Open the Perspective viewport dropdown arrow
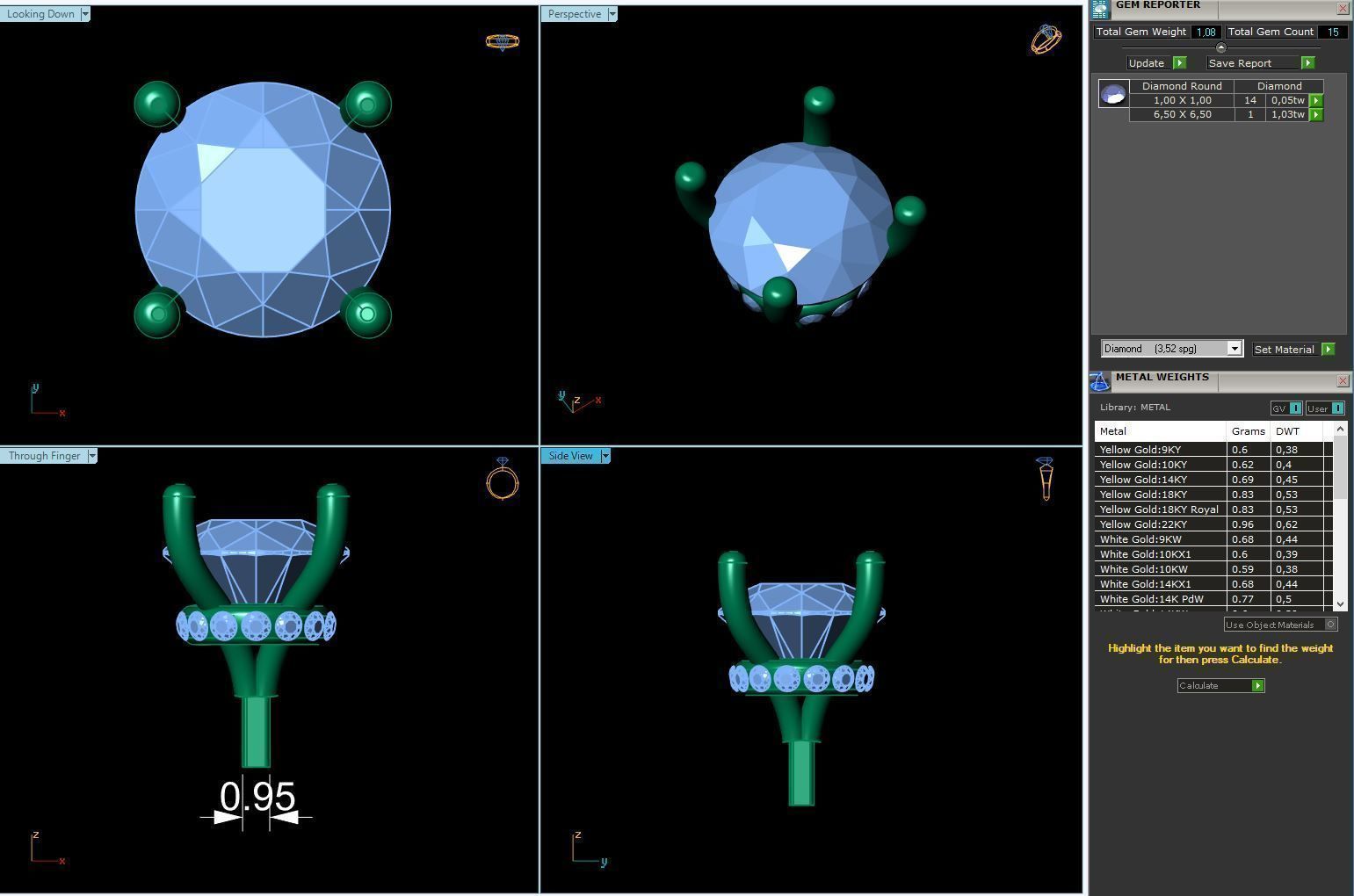1354x896 pixels. 612,14
